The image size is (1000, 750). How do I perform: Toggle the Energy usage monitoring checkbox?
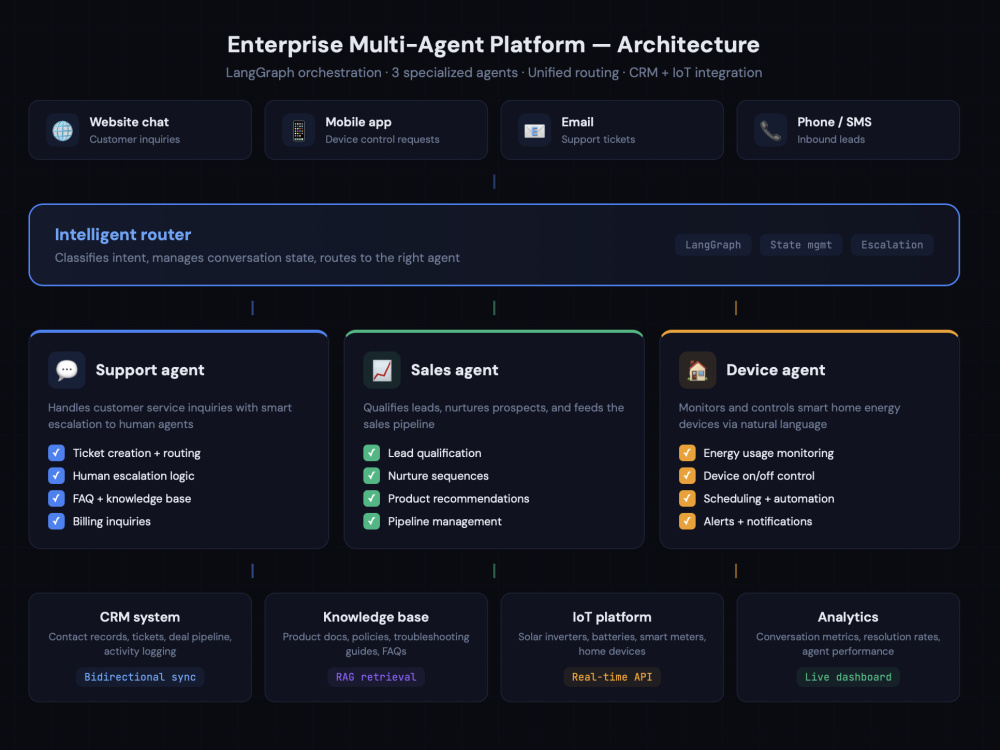(x=687, y=453)
